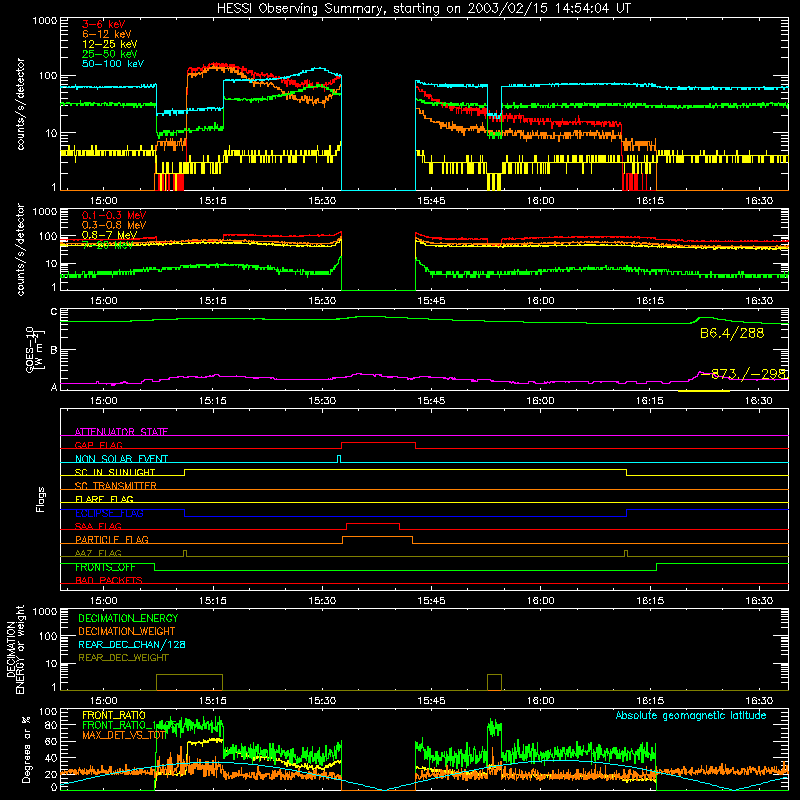Click the orange 6-12 keV legend label
The height and width of the screenshot is (800, 800).
[107, 34]
